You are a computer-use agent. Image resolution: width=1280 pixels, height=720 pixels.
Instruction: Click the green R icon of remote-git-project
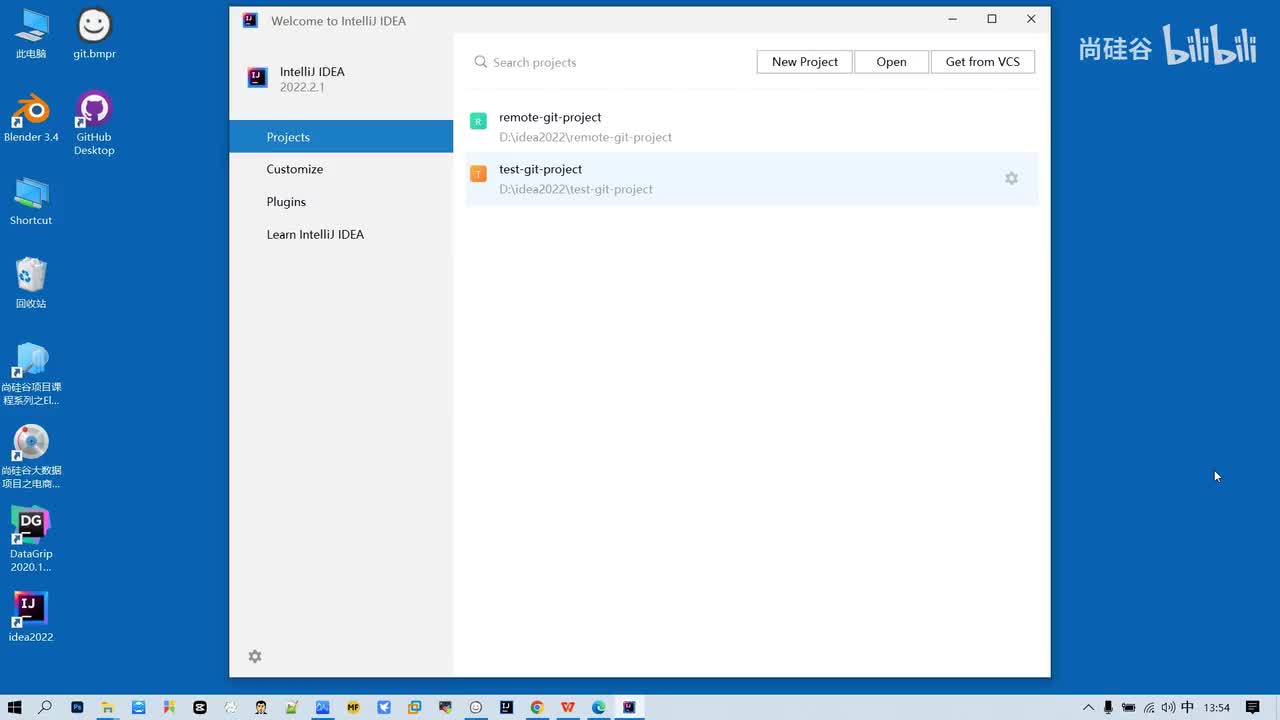(478, 121)
